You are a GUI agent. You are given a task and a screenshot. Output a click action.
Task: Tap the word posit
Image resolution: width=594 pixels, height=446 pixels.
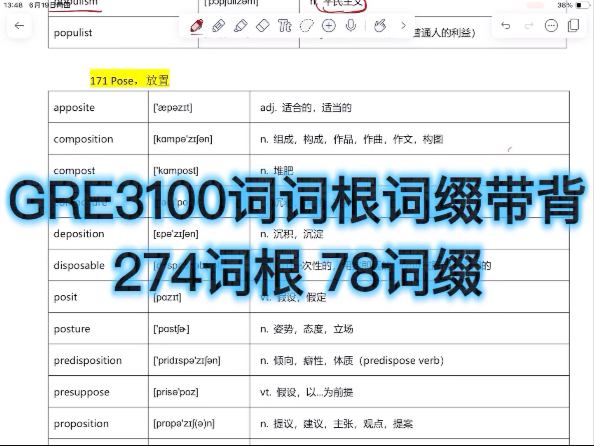(65, 297)
